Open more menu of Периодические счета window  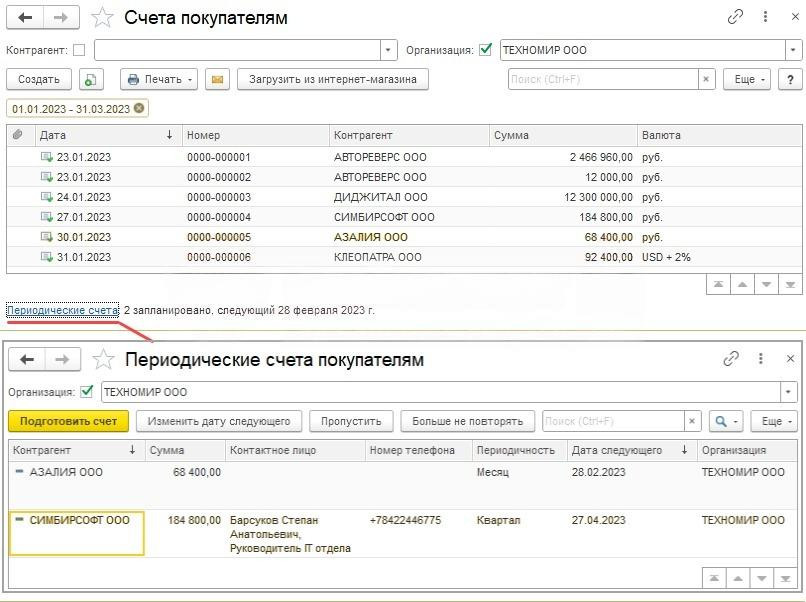coord(761,359)
